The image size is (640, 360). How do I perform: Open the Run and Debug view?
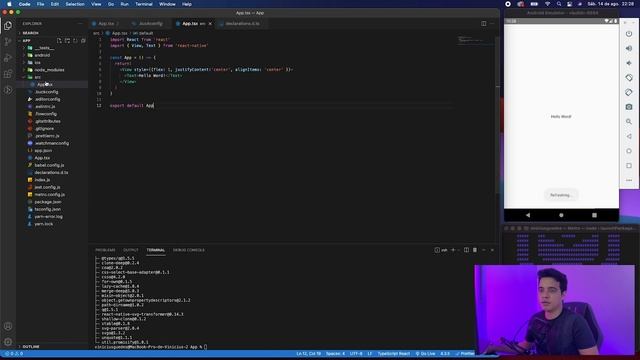tap(8, 58)
